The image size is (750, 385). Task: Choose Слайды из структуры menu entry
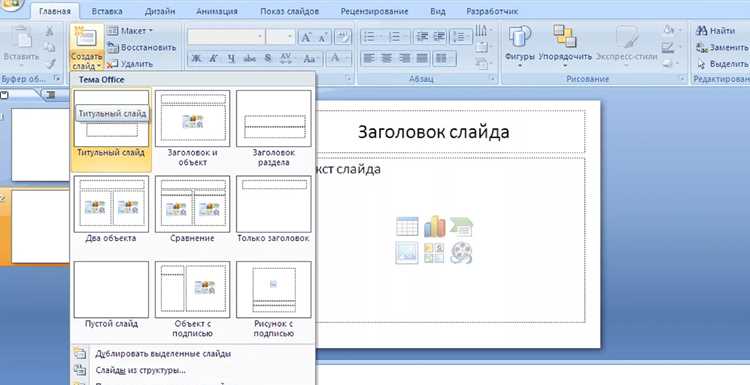(x=193, y=370)
